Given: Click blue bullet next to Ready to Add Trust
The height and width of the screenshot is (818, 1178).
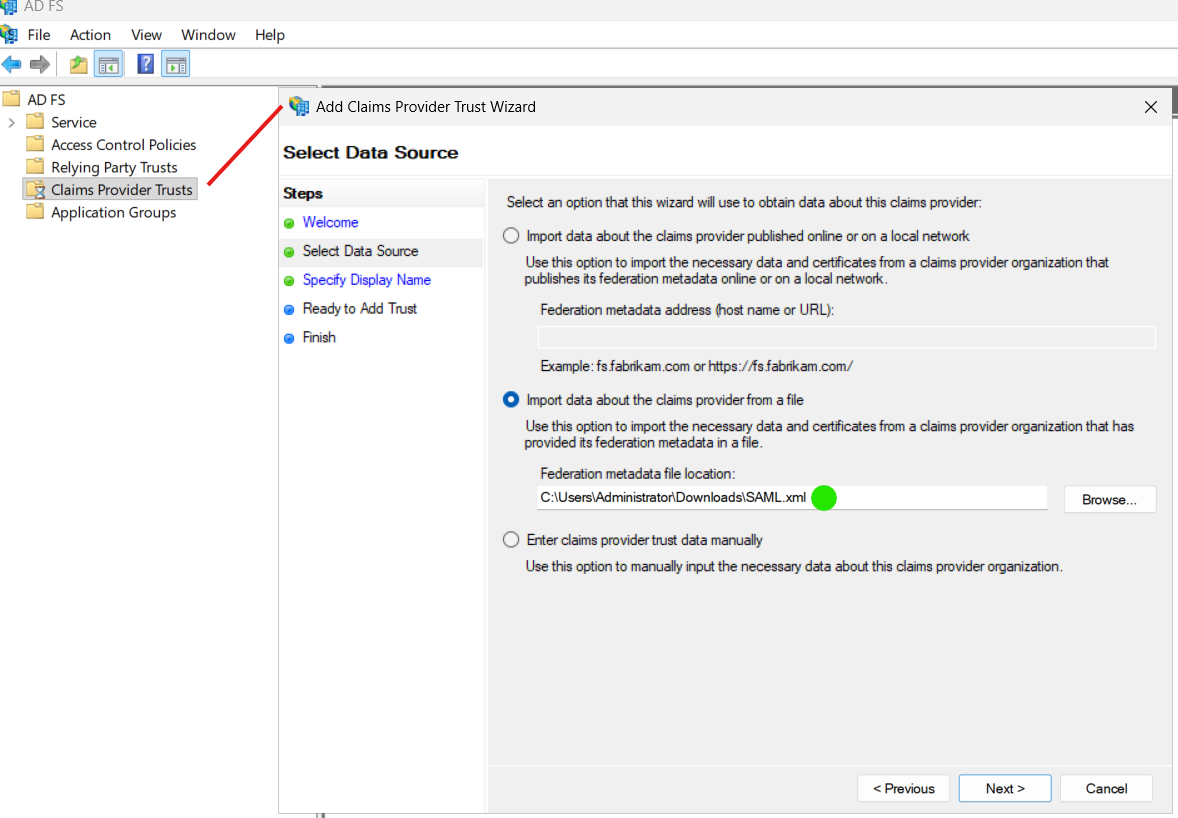Looking at the screenshot, I should [289, 309].
